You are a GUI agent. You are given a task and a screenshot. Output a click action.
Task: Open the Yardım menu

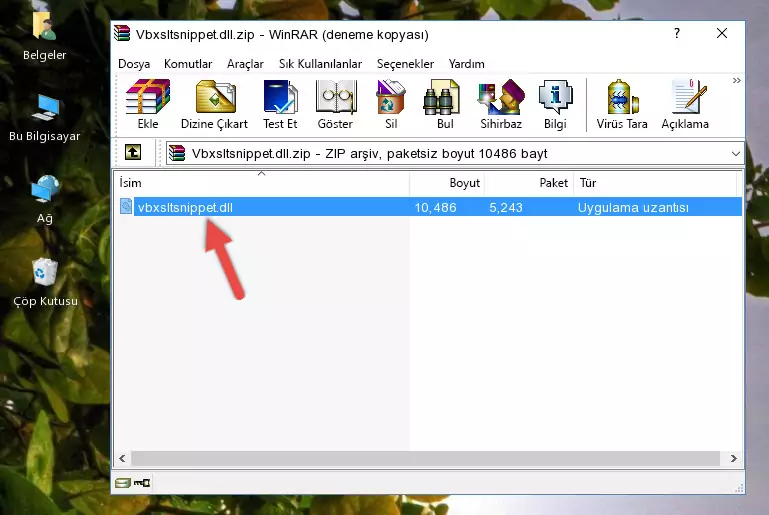[466, 64]
